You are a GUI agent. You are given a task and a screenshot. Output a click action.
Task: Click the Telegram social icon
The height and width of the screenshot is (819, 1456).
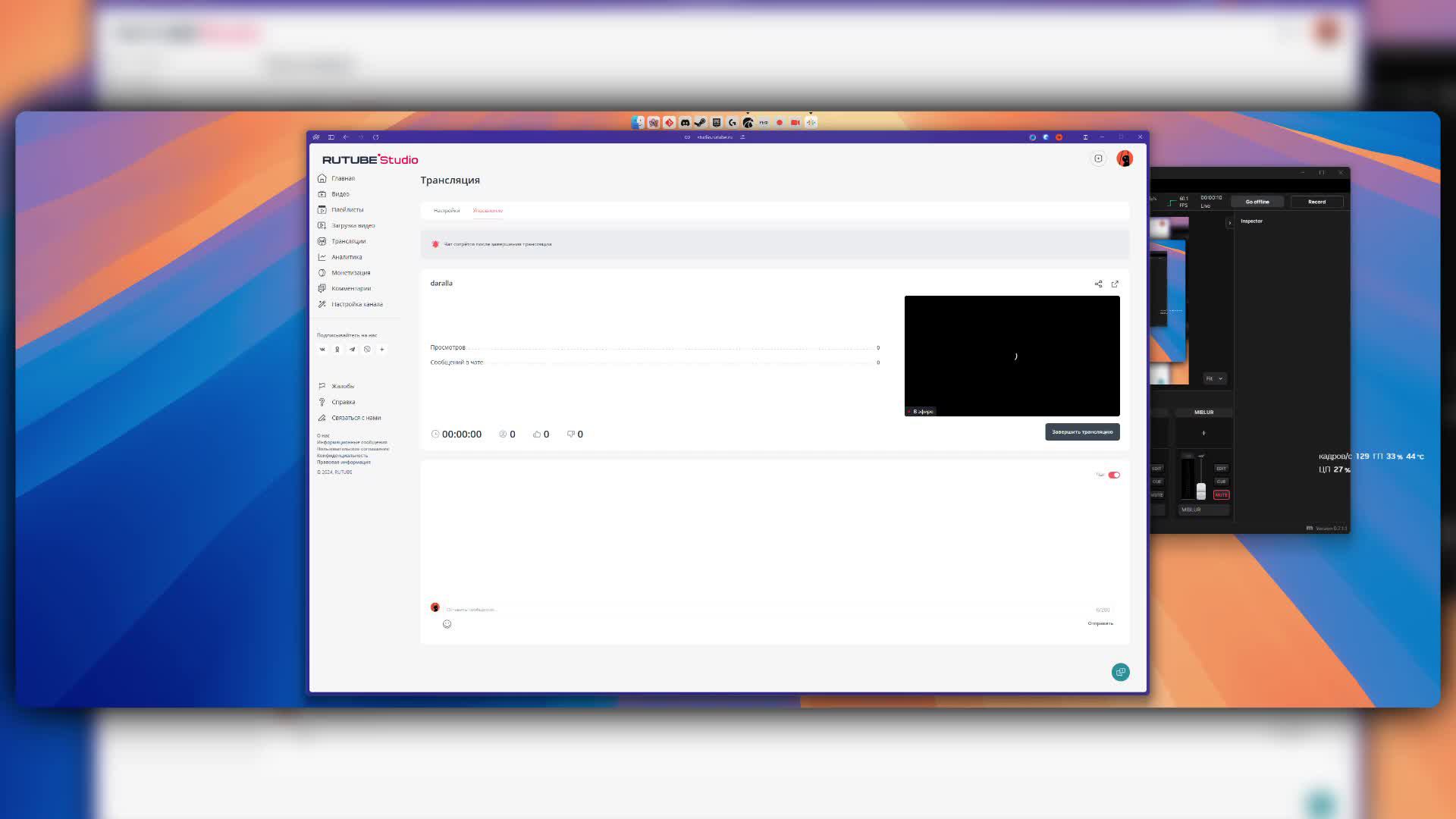(352, 350)
